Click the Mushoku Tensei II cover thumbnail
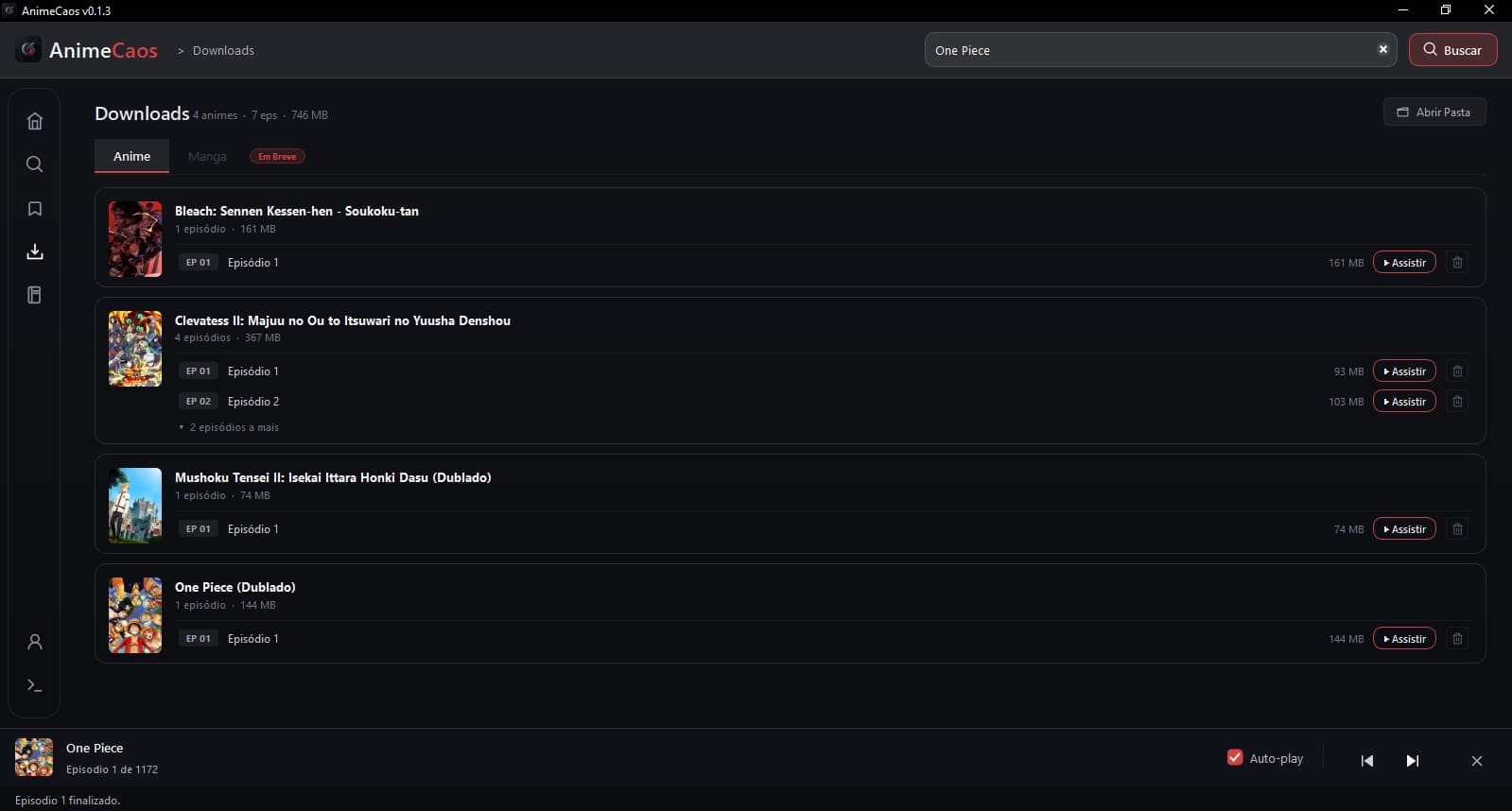The width and height of the screenshot is (1512, 811). coord(135,506)
